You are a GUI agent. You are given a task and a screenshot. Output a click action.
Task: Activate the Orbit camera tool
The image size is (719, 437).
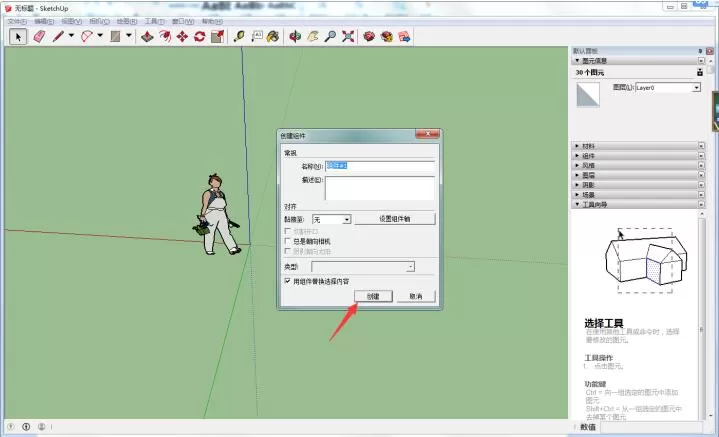(x=295, y=37)
